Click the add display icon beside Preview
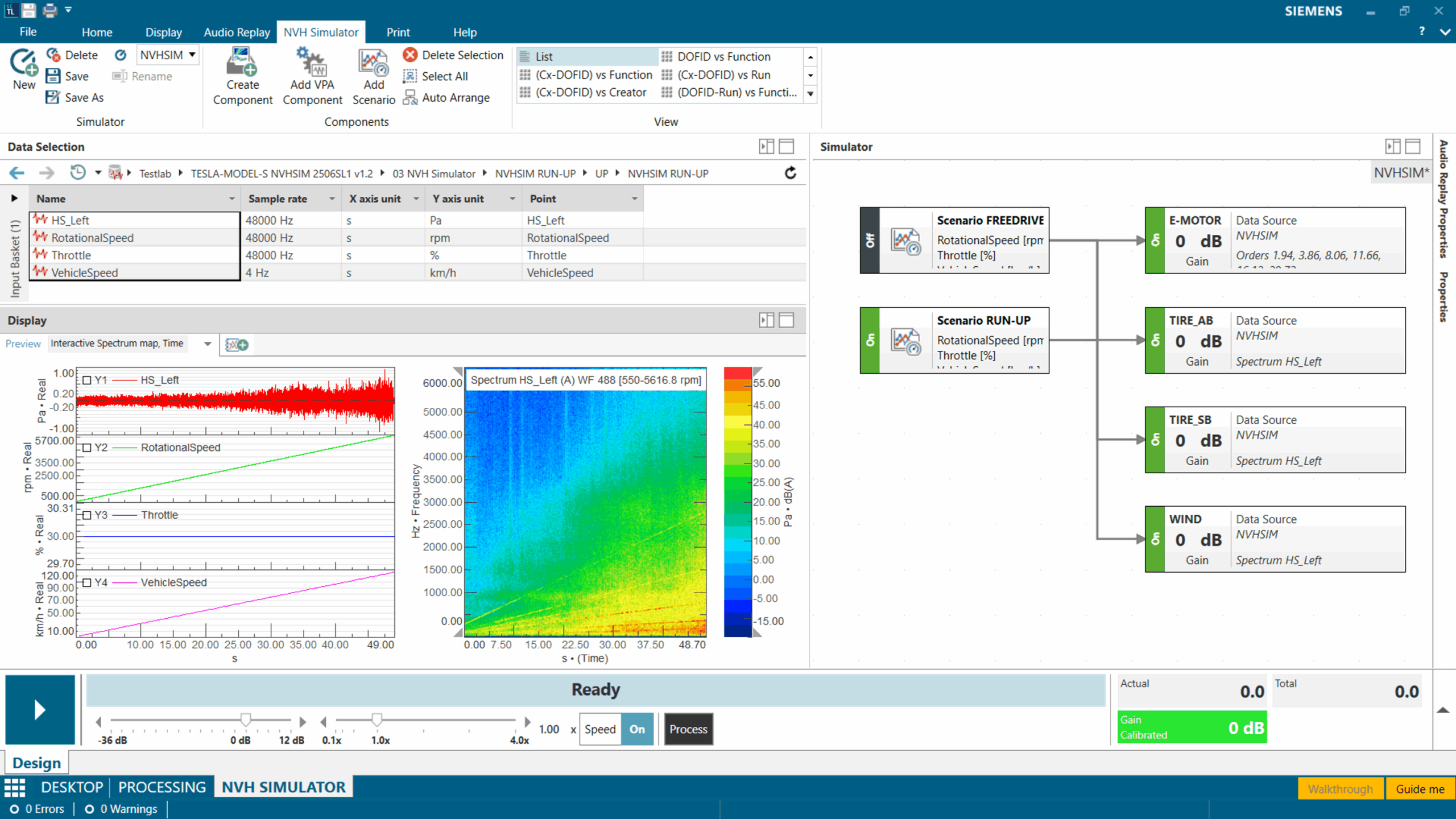Screen dimensions: 1456x819 pyautogui.click(x=237, y=345)
